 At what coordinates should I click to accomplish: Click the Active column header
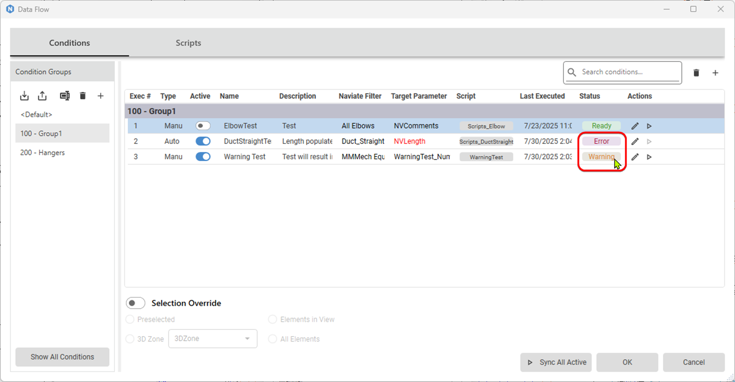[x=200, y=96]
